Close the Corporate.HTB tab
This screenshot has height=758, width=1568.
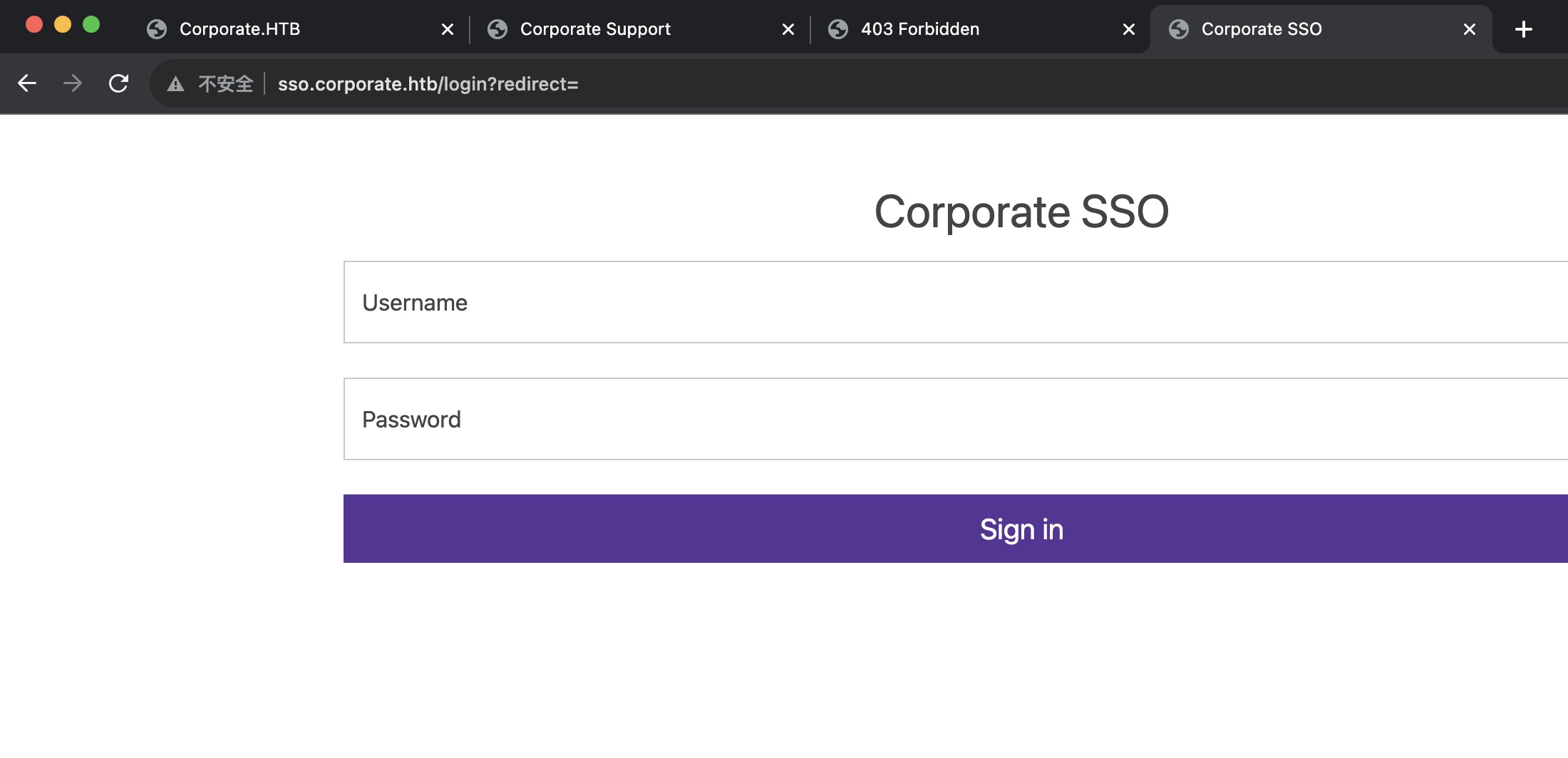point(448,29)
